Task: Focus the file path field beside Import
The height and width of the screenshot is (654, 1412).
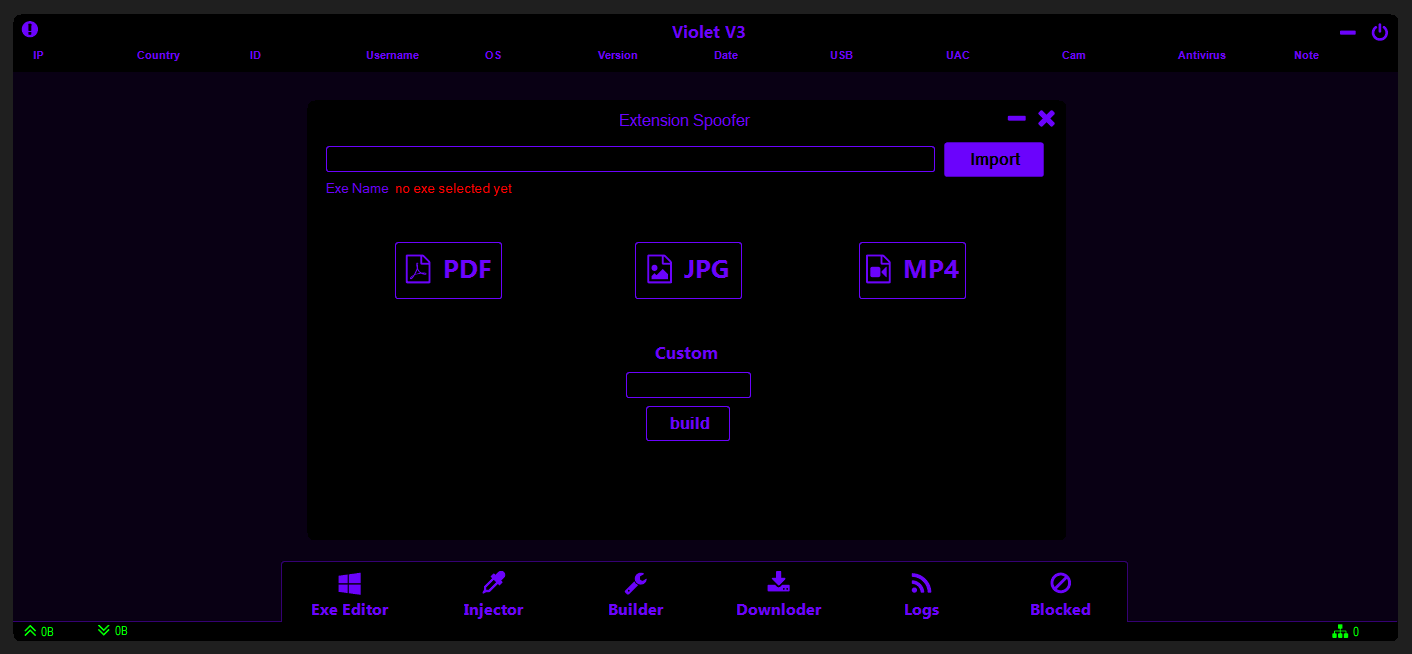Action: coord(630,159)
